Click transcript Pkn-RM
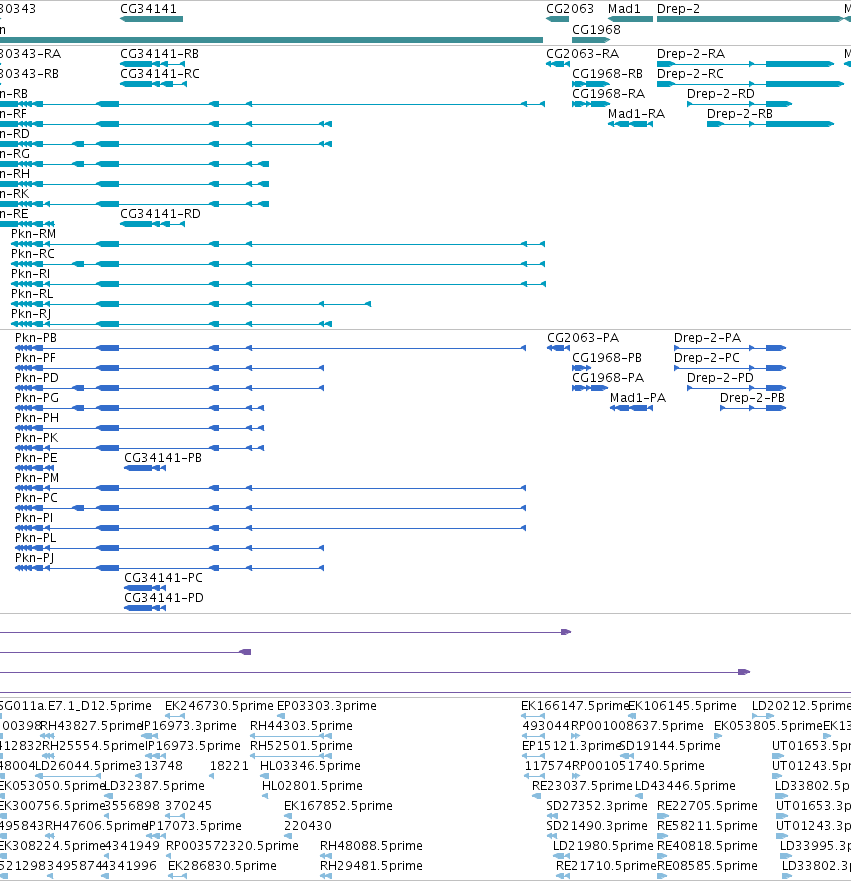This screenshot has height=881, width=851. pos(34,234)
